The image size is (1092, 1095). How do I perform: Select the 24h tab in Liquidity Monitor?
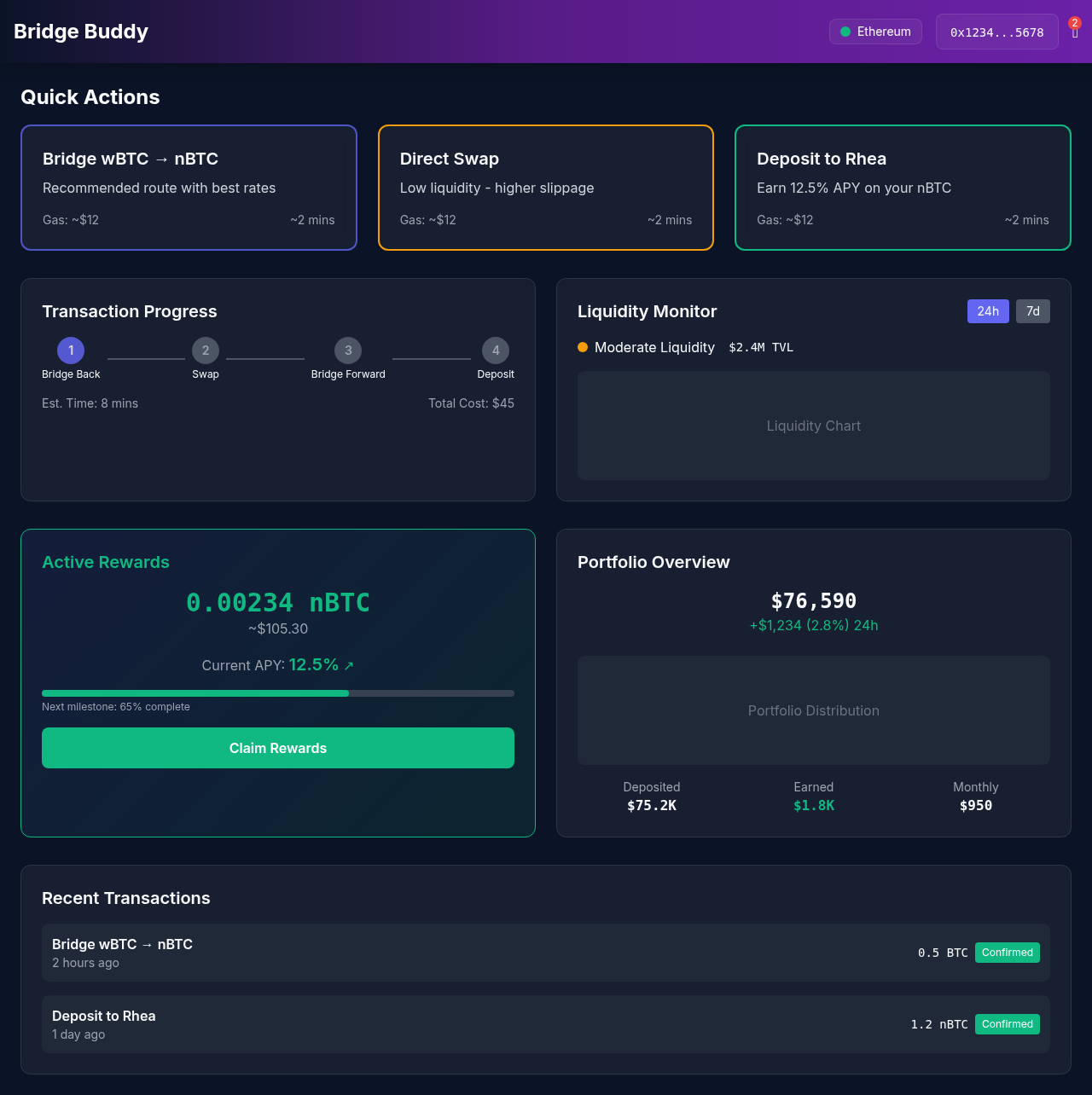click(x=988, y=311)
